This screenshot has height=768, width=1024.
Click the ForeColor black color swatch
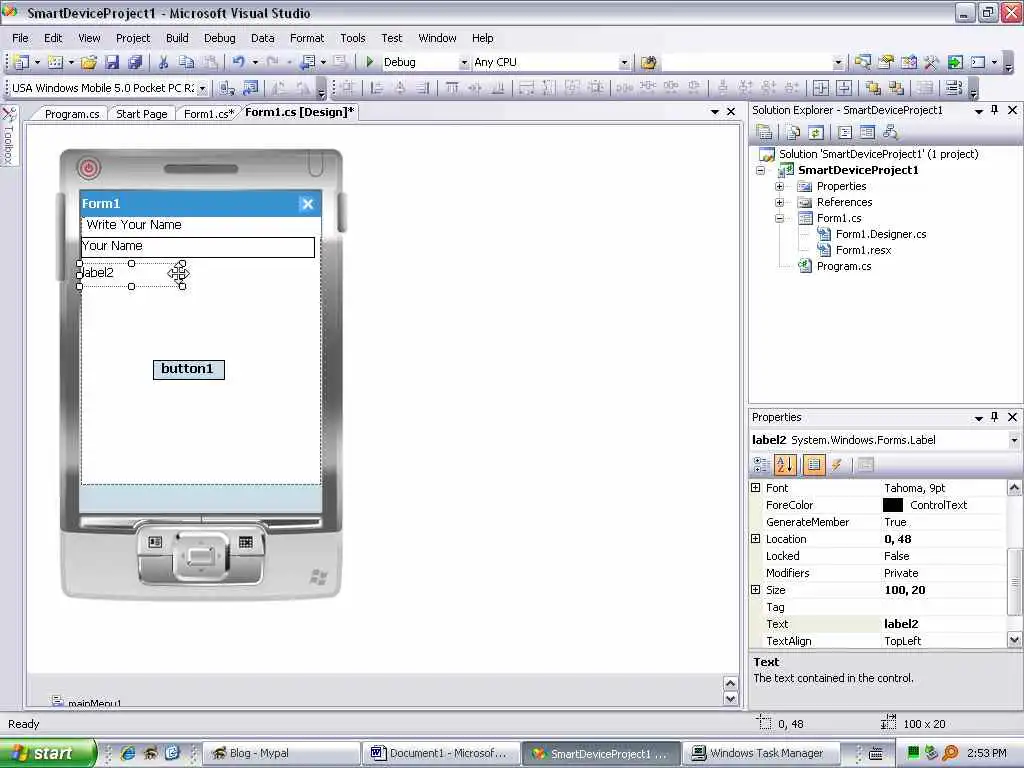(892, 505)
